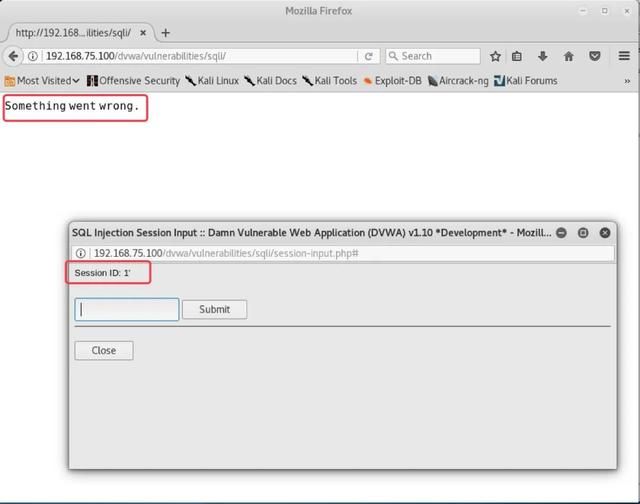Image resolution: width=640 pixels, height=504 pixels.
Task: Click the Firefox Search box
Action: pos(435,56)
